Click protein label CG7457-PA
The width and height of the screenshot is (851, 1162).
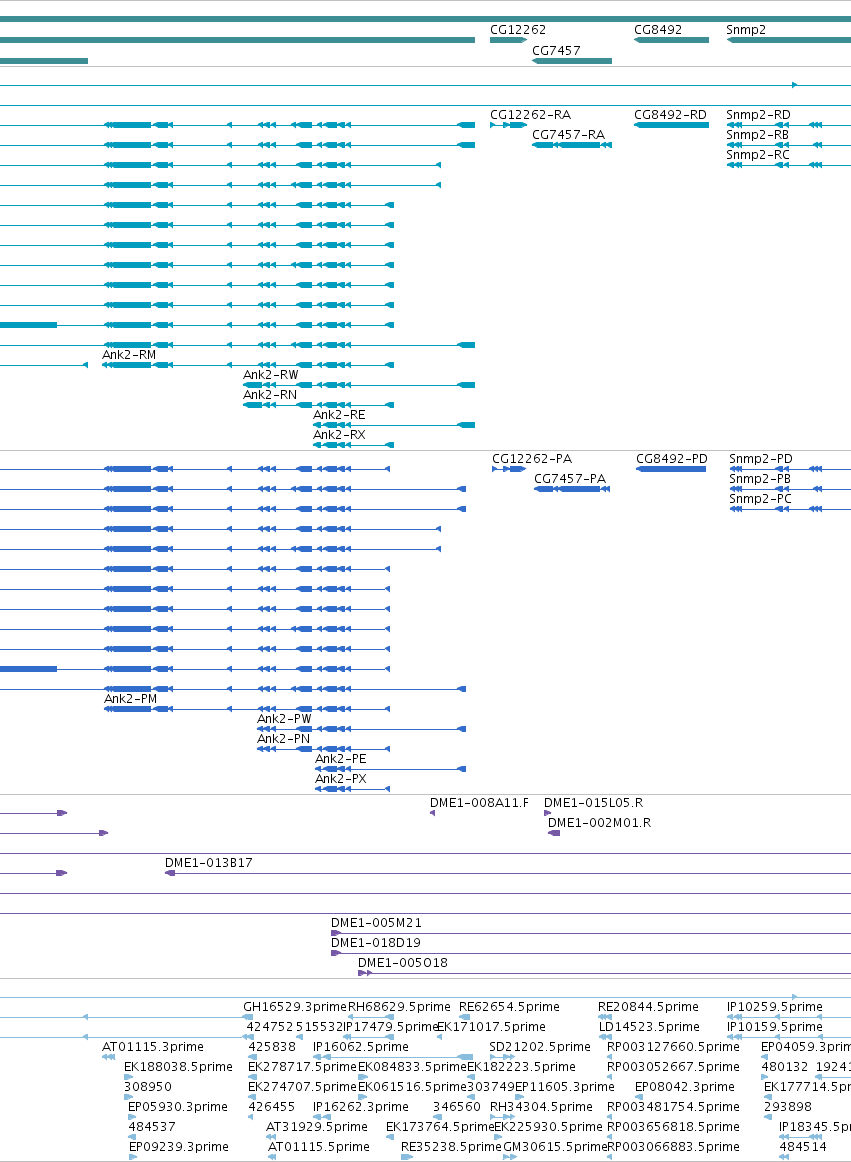[x=570, y=479]
